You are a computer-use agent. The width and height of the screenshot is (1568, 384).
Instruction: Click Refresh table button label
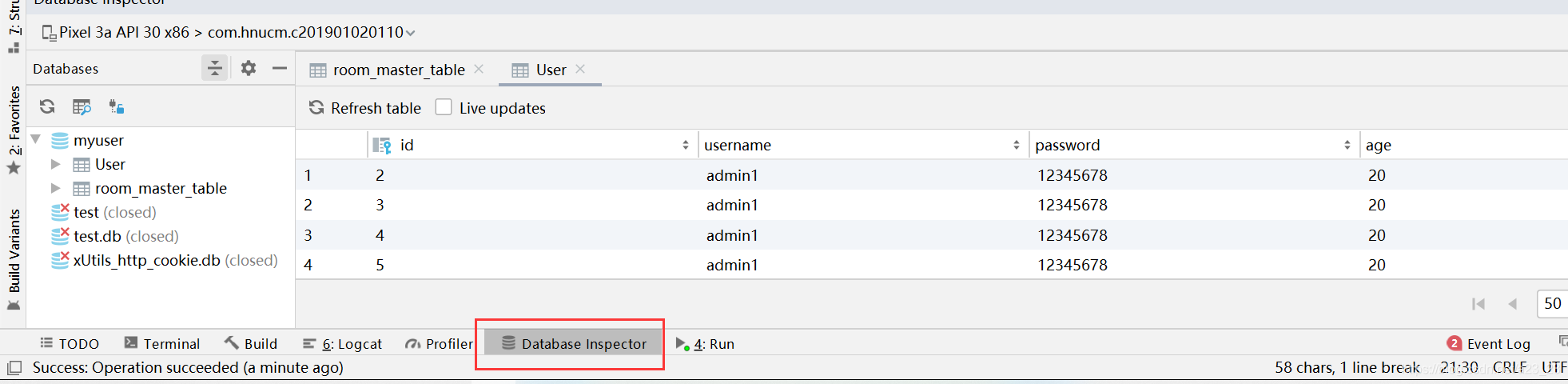coord(376,108)
